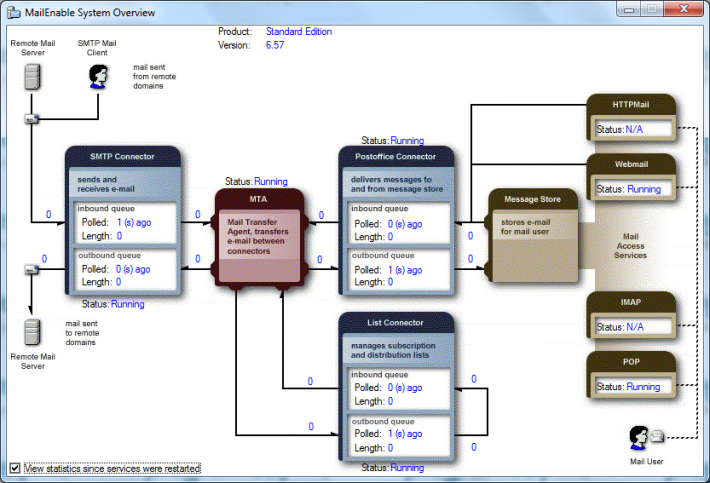Click the List Connector 'Status: Running' label
Screen dimensions: 710x483
click(393, 468)
